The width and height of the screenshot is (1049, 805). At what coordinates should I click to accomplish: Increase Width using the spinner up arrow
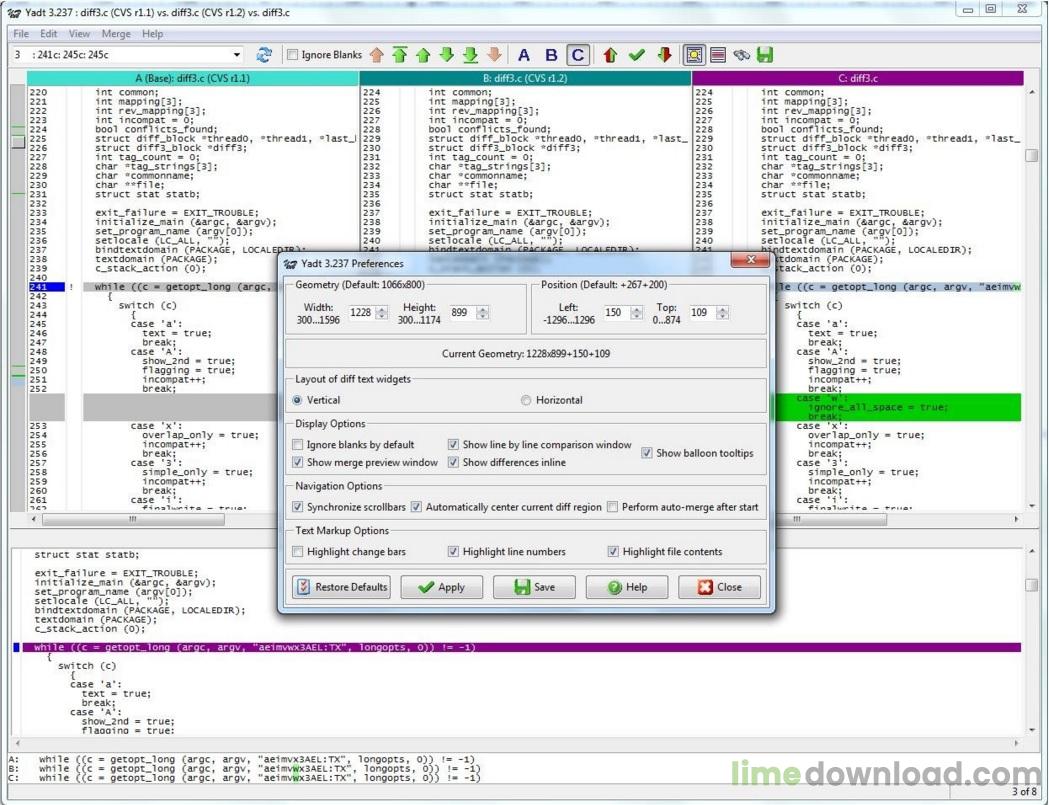pyautogui.click(x=383, y=309)
